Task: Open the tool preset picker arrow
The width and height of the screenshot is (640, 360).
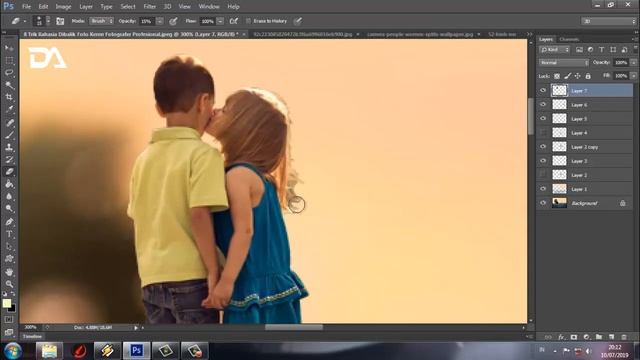Action: 25,21
